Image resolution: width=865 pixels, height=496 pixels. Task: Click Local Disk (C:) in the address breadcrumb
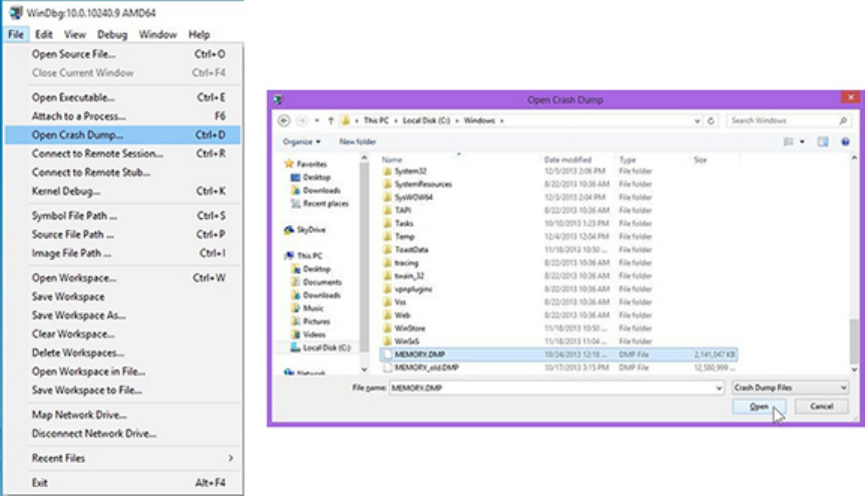point(426,120)
